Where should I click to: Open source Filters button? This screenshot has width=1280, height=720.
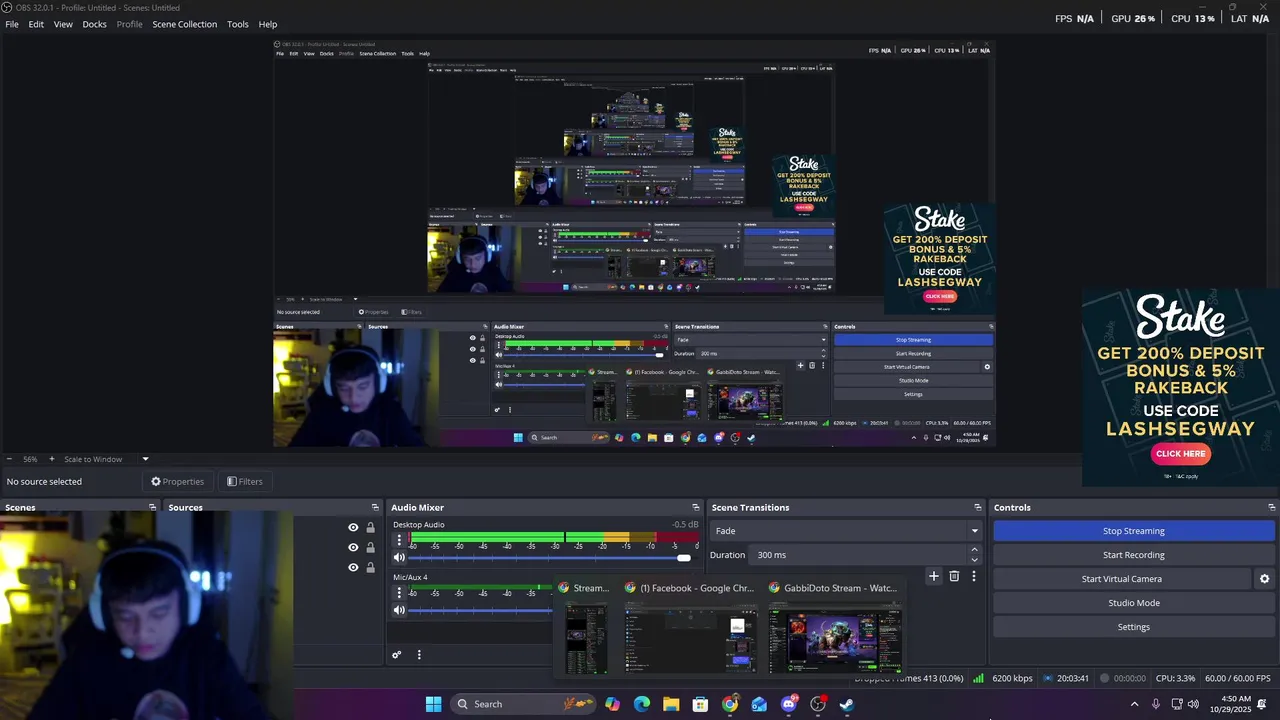point(245,481)
